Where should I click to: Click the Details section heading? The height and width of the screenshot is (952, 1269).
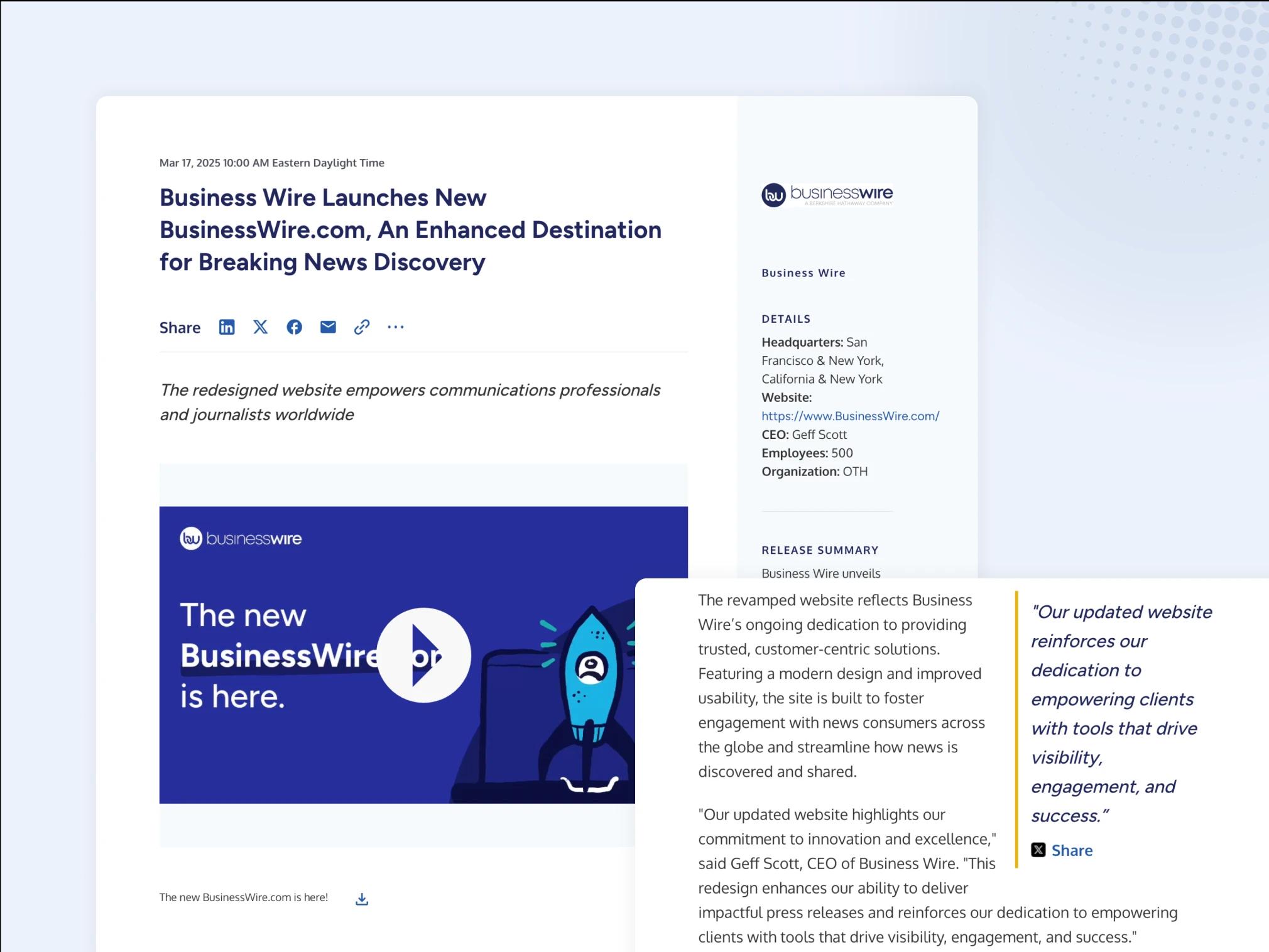tap(786, 319)
